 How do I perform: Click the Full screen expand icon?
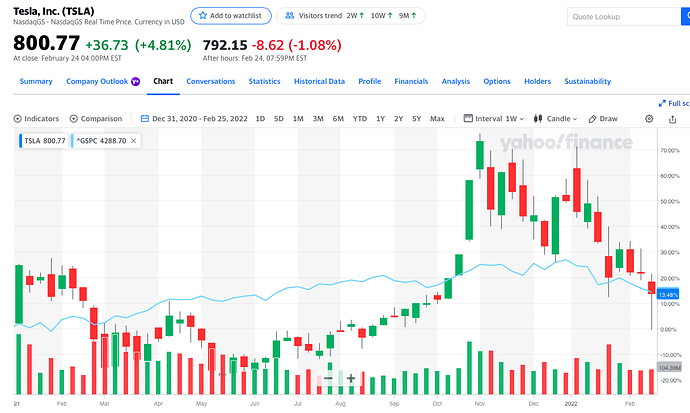coord(662,103)
